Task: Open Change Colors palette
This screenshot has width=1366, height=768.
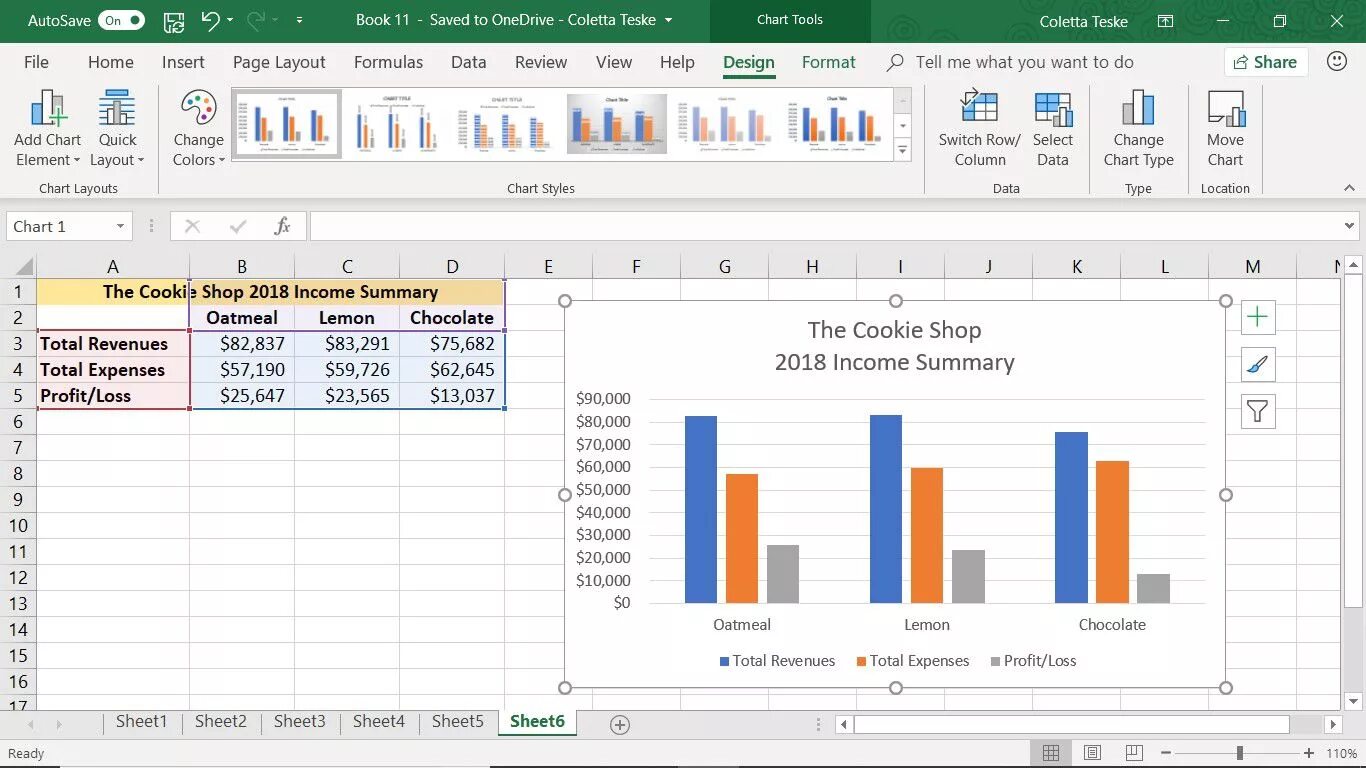Action: (198, 130)
